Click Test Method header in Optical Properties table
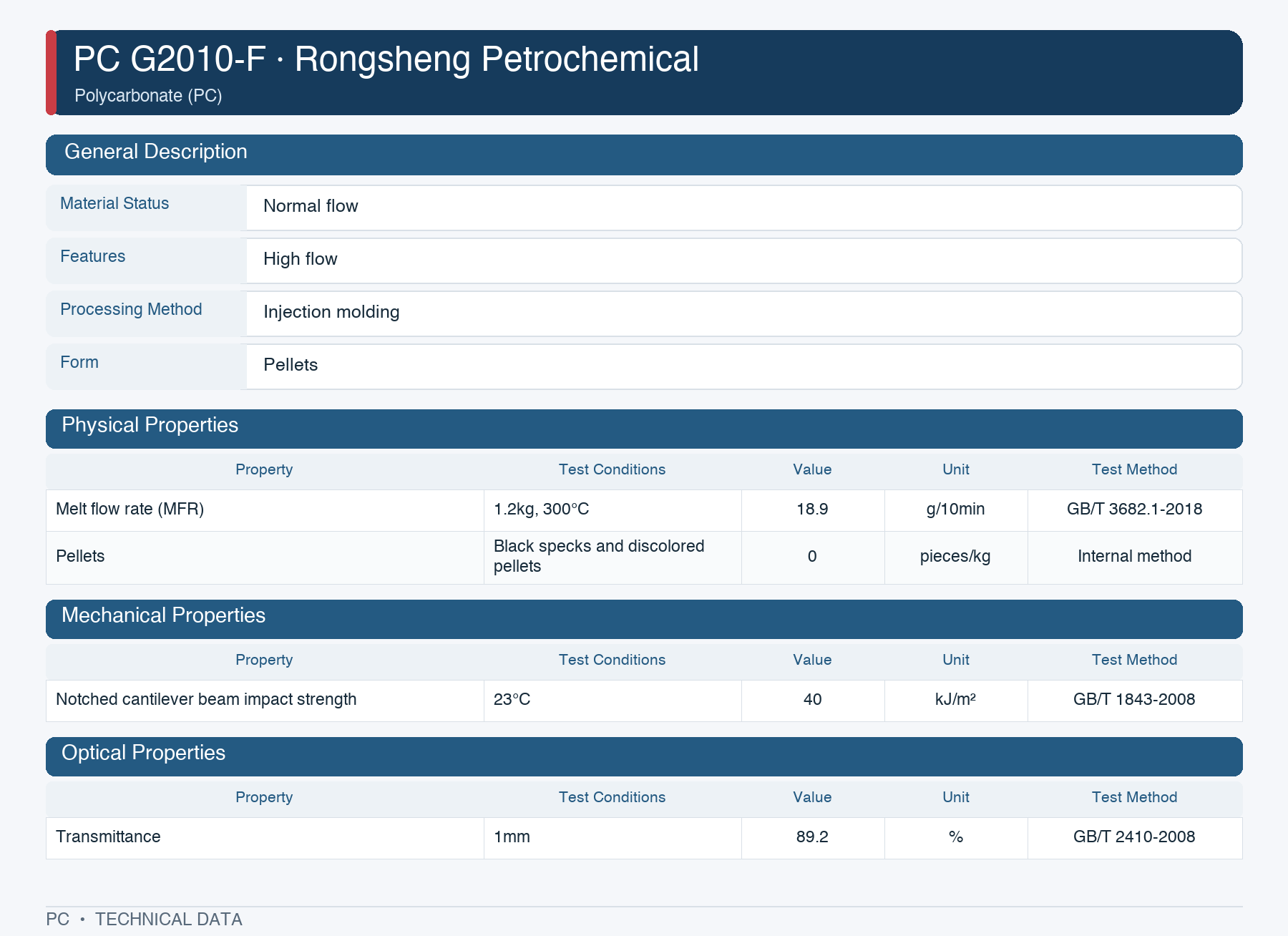This screenshot has height=936, width=1288. coord(1135,797)
